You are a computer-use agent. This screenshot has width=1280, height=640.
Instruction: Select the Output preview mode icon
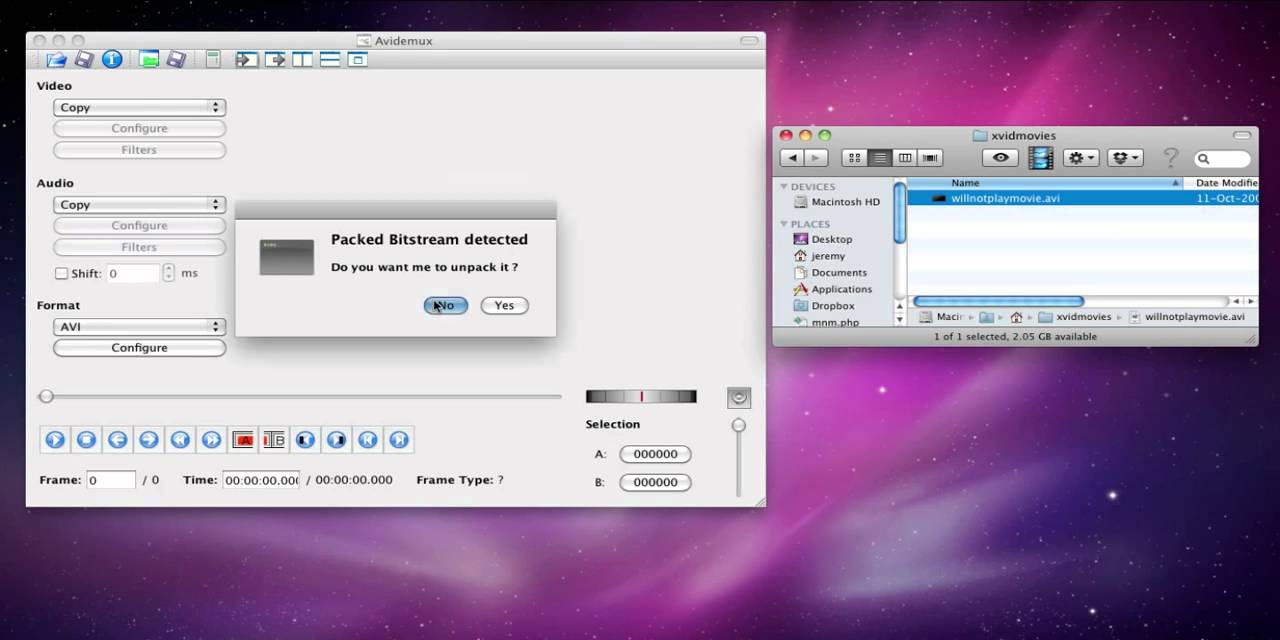click(275, 60)
